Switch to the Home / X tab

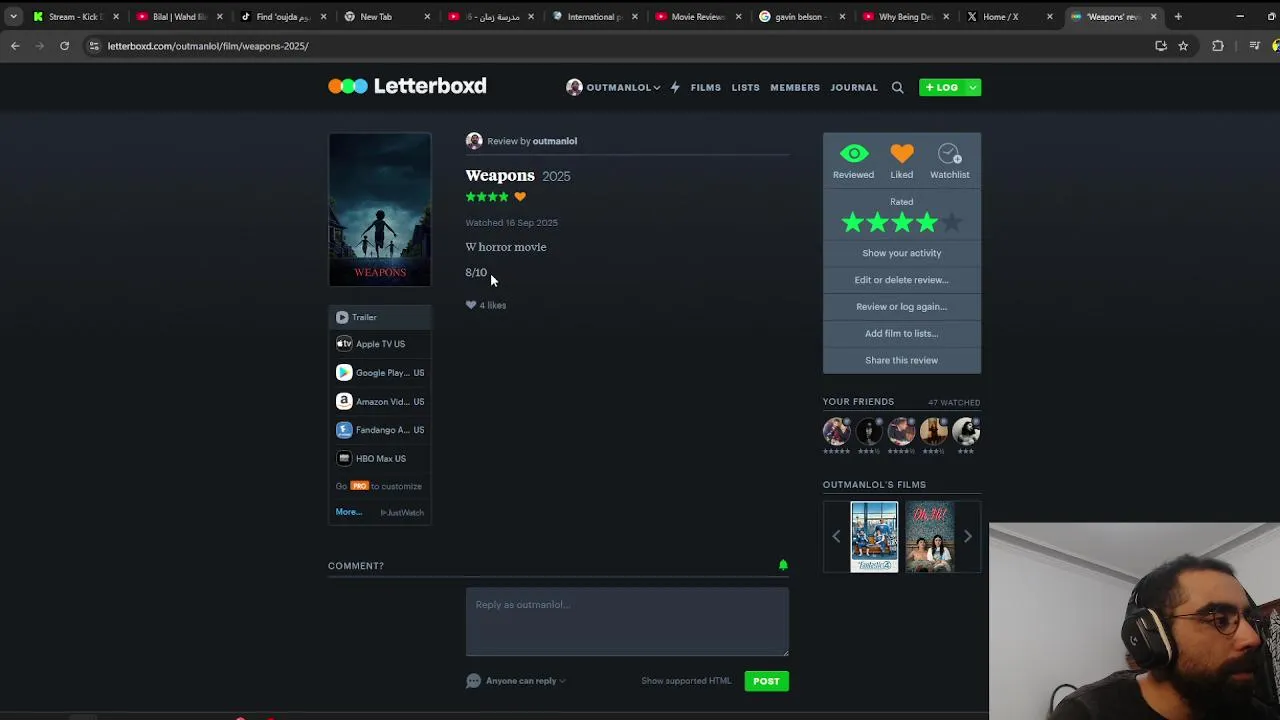pos(1008,16)
